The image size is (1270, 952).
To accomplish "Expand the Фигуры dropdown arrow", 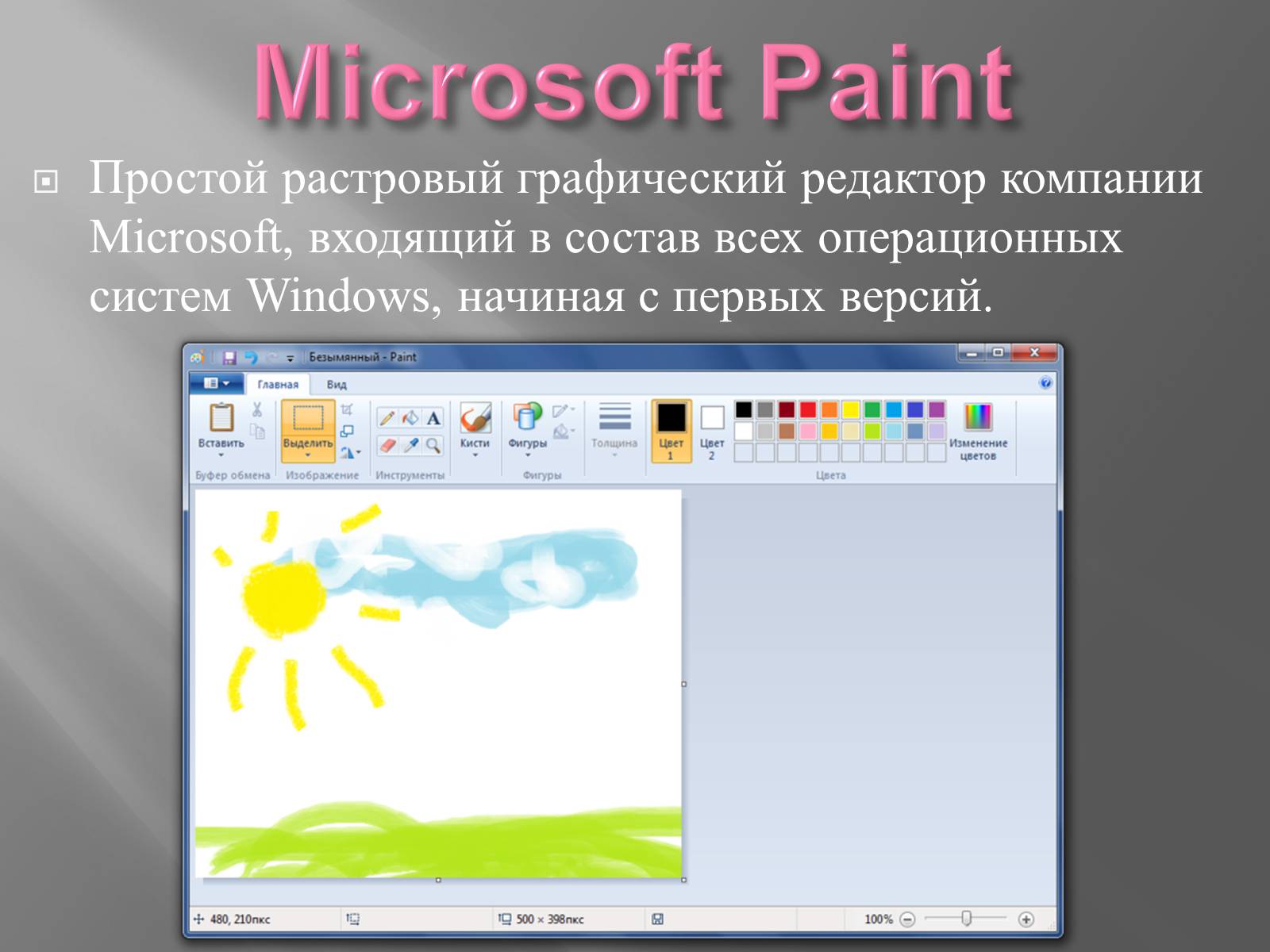I will pos(527,455).
